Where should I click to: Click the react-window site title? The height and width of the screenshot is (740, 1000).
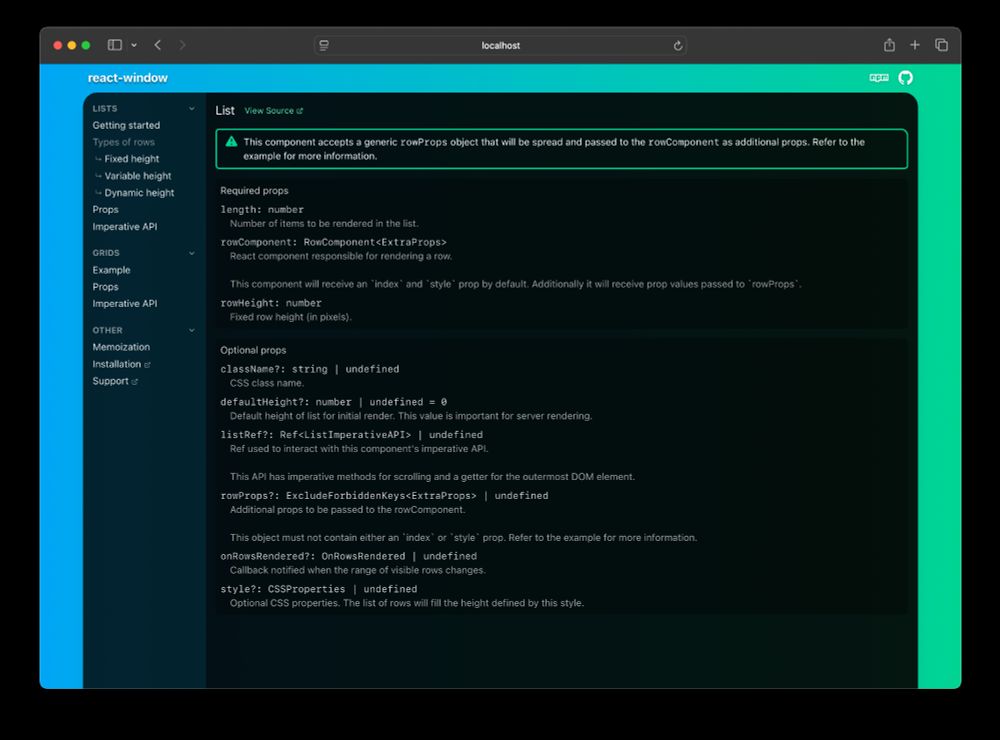(128, 78)
